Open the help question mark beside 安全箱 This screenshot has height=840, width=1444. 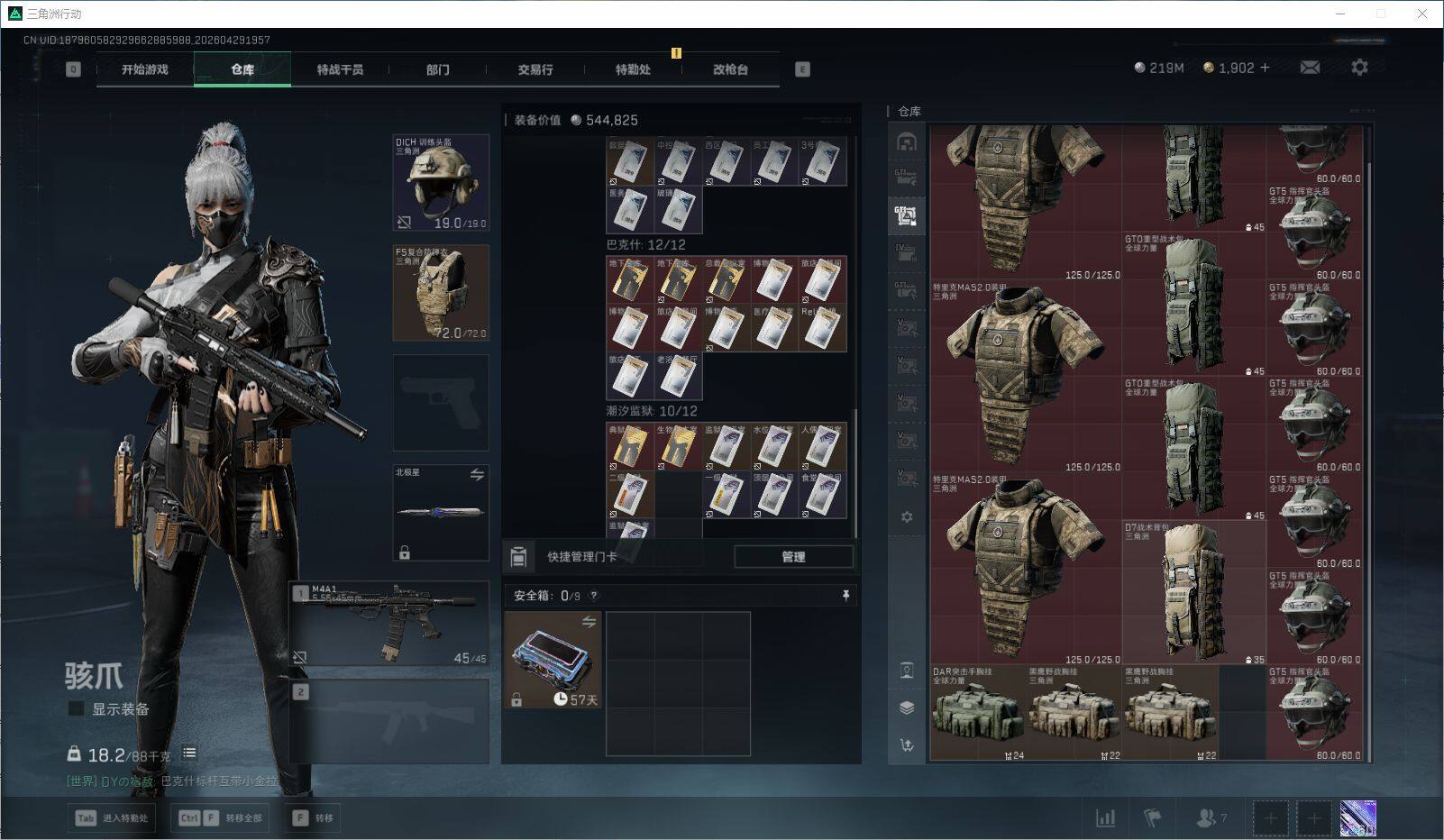pos(593,596)
